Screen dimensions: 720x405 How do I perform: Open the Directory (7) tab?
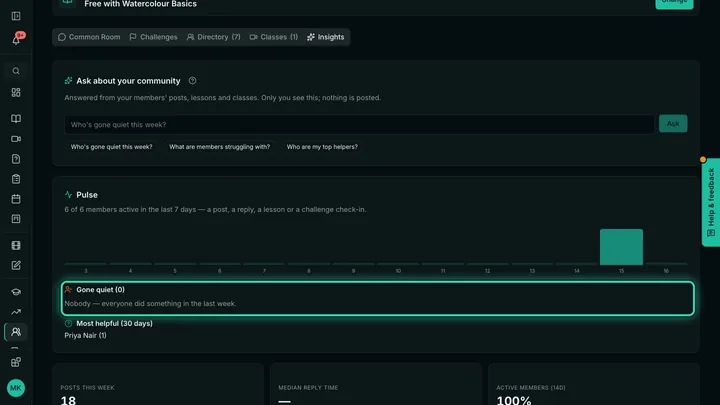pos(214,37)
